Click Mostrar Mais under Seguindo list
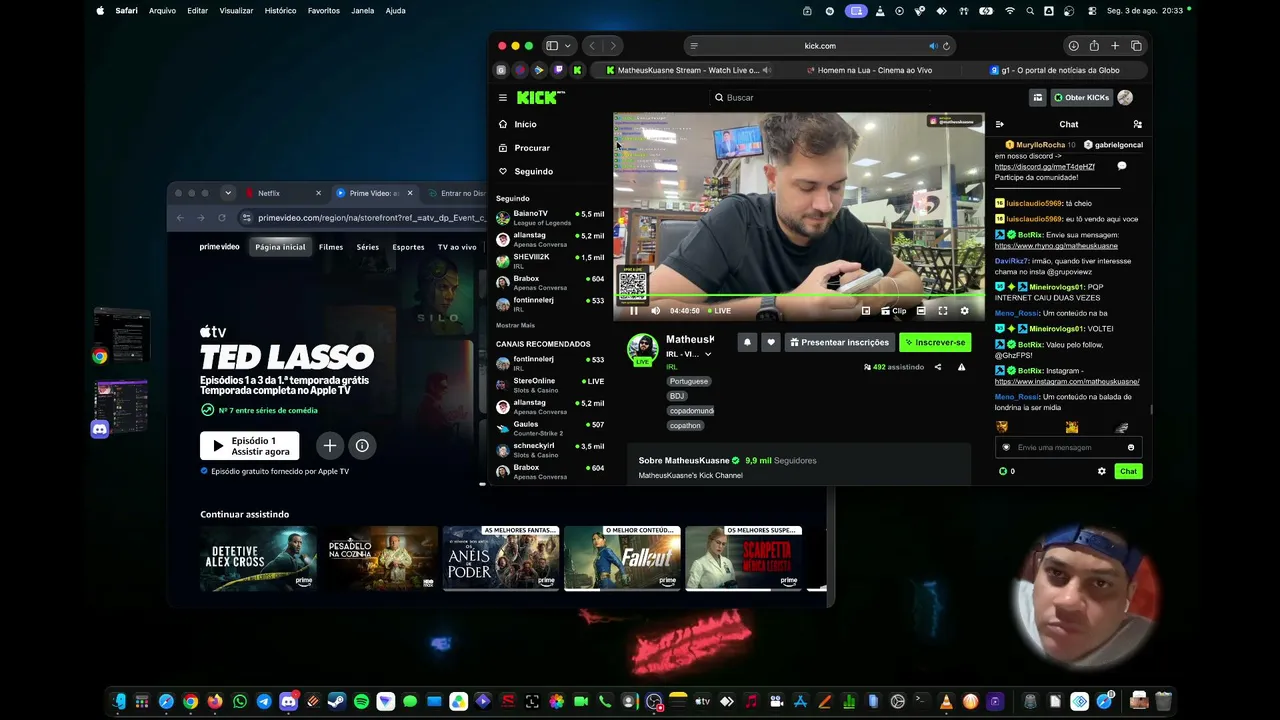The image size is (1280, 720). pyautogui.click(x=515, y=326)
